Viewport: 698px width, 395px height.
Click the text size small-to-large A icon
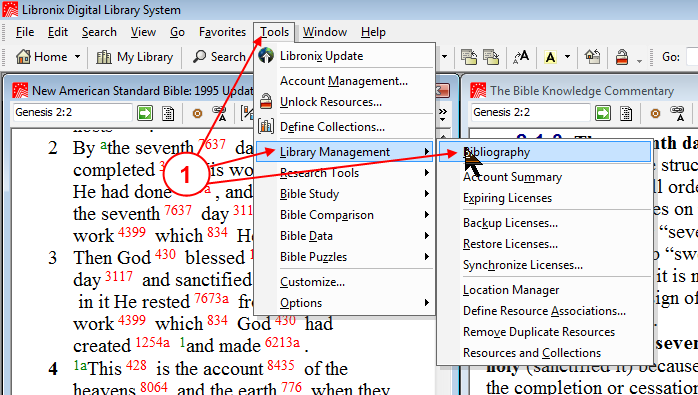tap(521, 57)
